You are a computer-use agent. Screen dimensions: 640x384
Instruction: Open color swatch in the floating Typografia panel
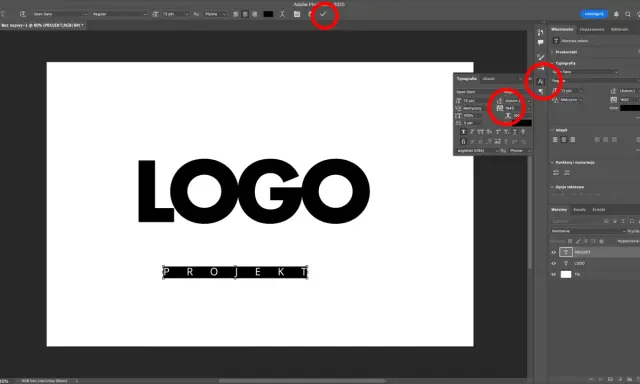pos(521,123)
